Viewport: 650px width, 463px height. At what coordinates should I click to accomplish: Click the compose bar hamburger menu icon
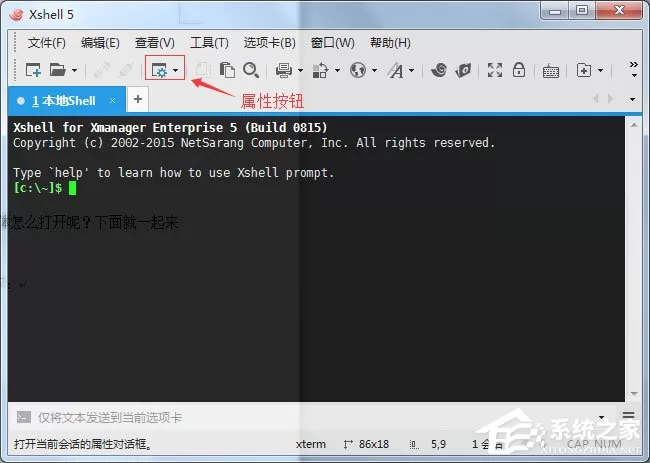coord(628,415)
